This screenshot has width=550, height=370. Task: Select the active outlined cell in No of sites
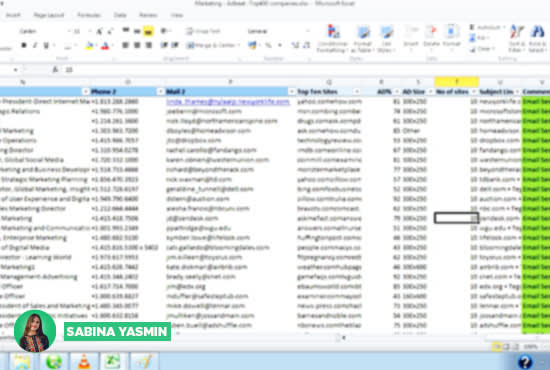pos(457,218)
